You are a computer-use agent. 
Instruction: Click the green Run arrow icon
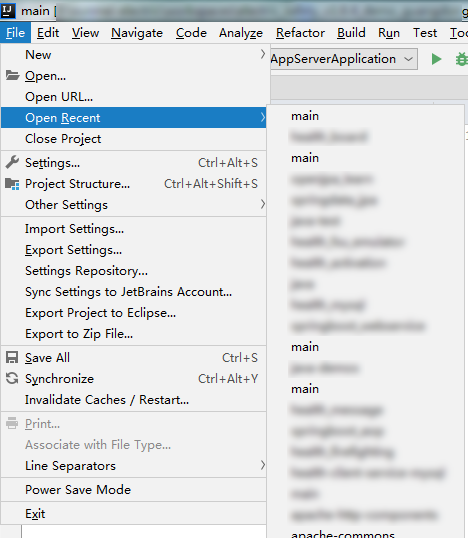pos(436,59)
